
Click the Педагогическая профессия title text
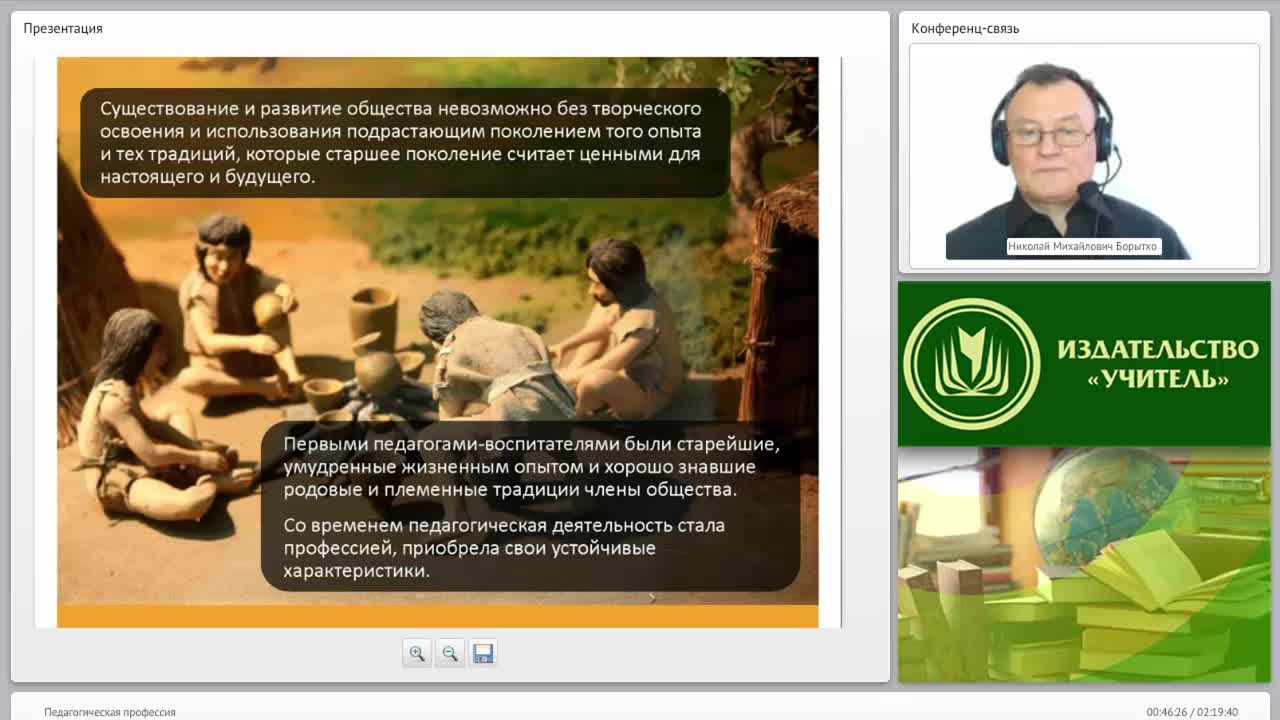click(110, 712)
